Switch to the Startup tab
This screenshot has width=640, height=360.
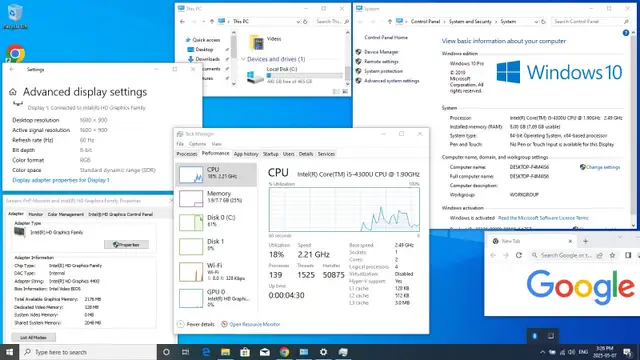tap(270, 154)
